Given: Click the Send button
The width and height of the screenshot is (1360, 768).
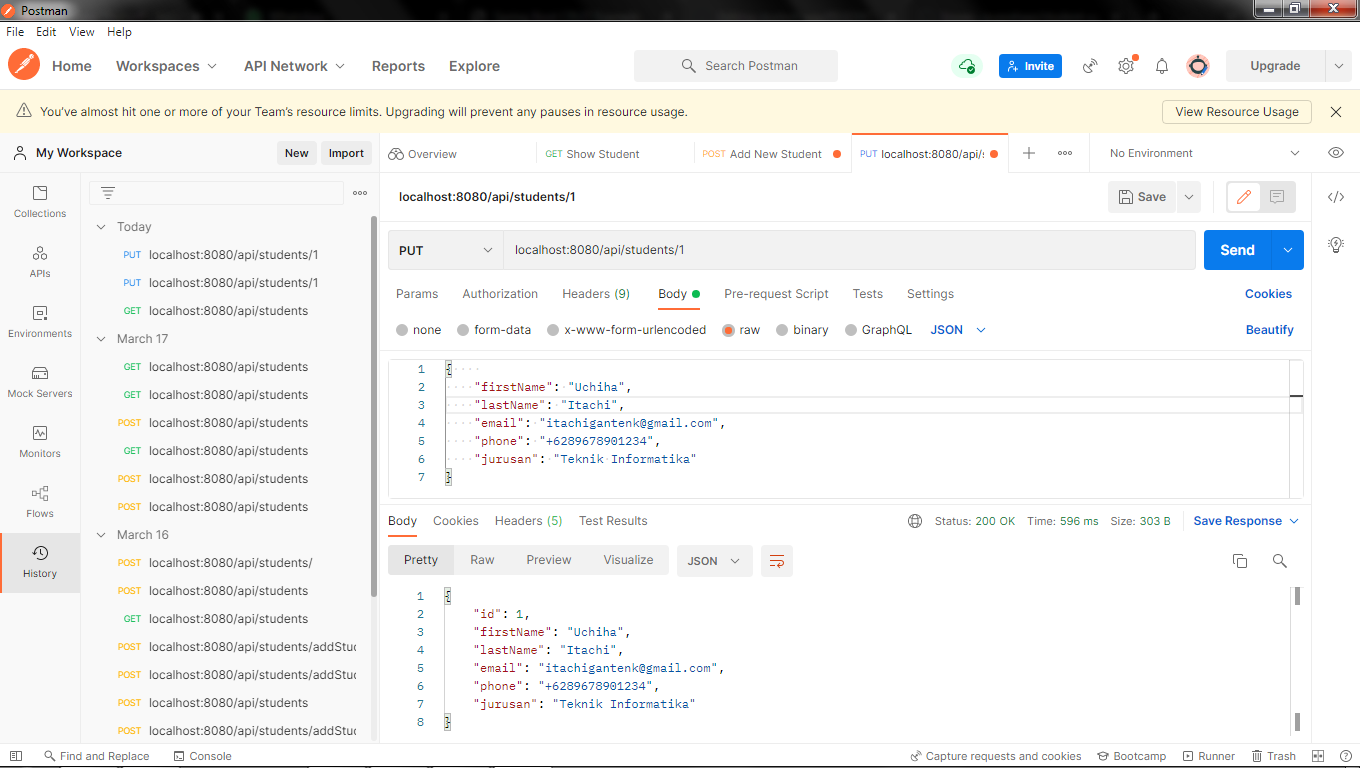Looking at the screenshot, I should click(x=1237, y=250).
